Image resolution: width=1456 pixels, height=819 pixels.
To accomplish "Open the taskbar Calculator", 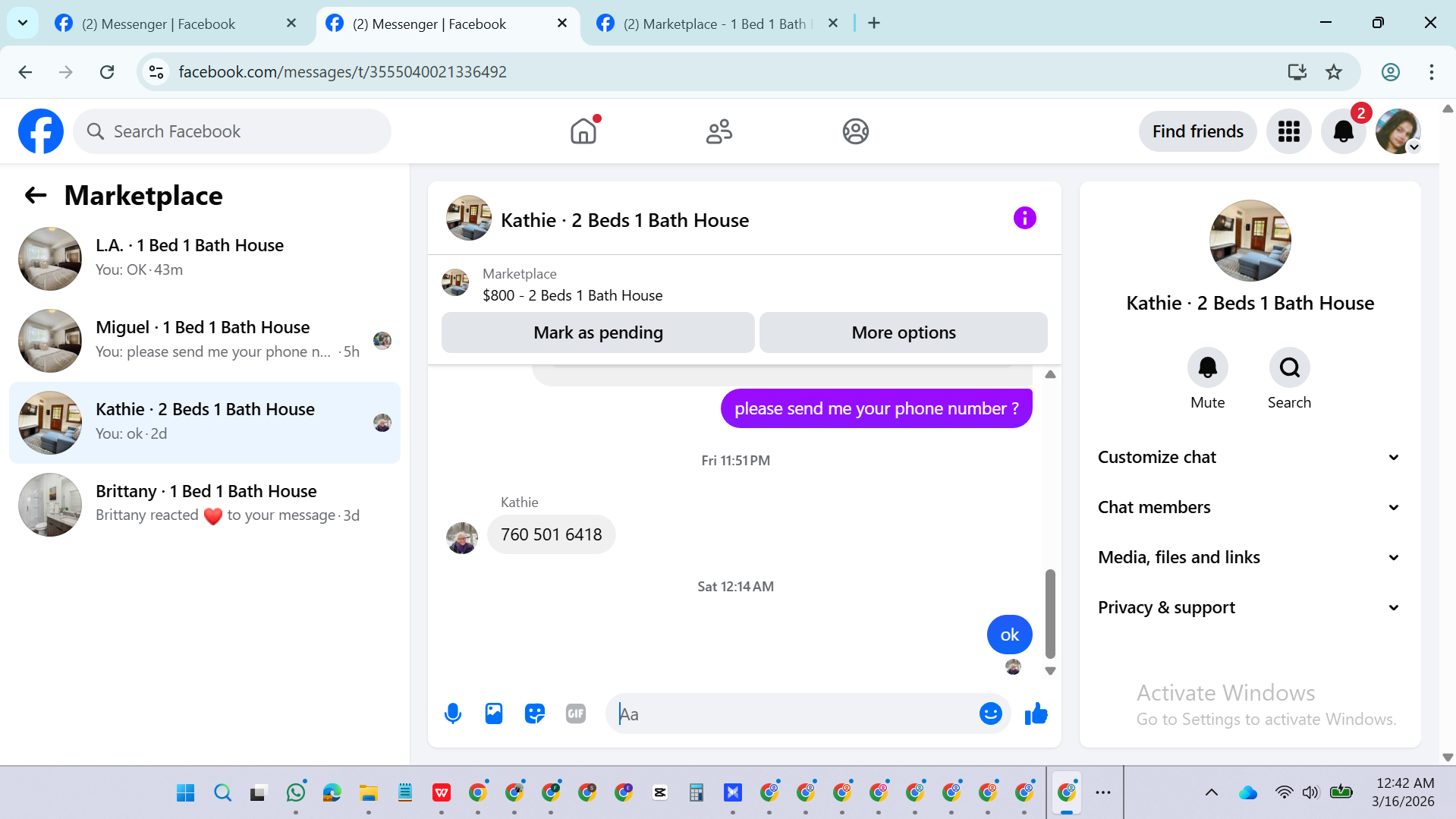I will coord(696,792).
